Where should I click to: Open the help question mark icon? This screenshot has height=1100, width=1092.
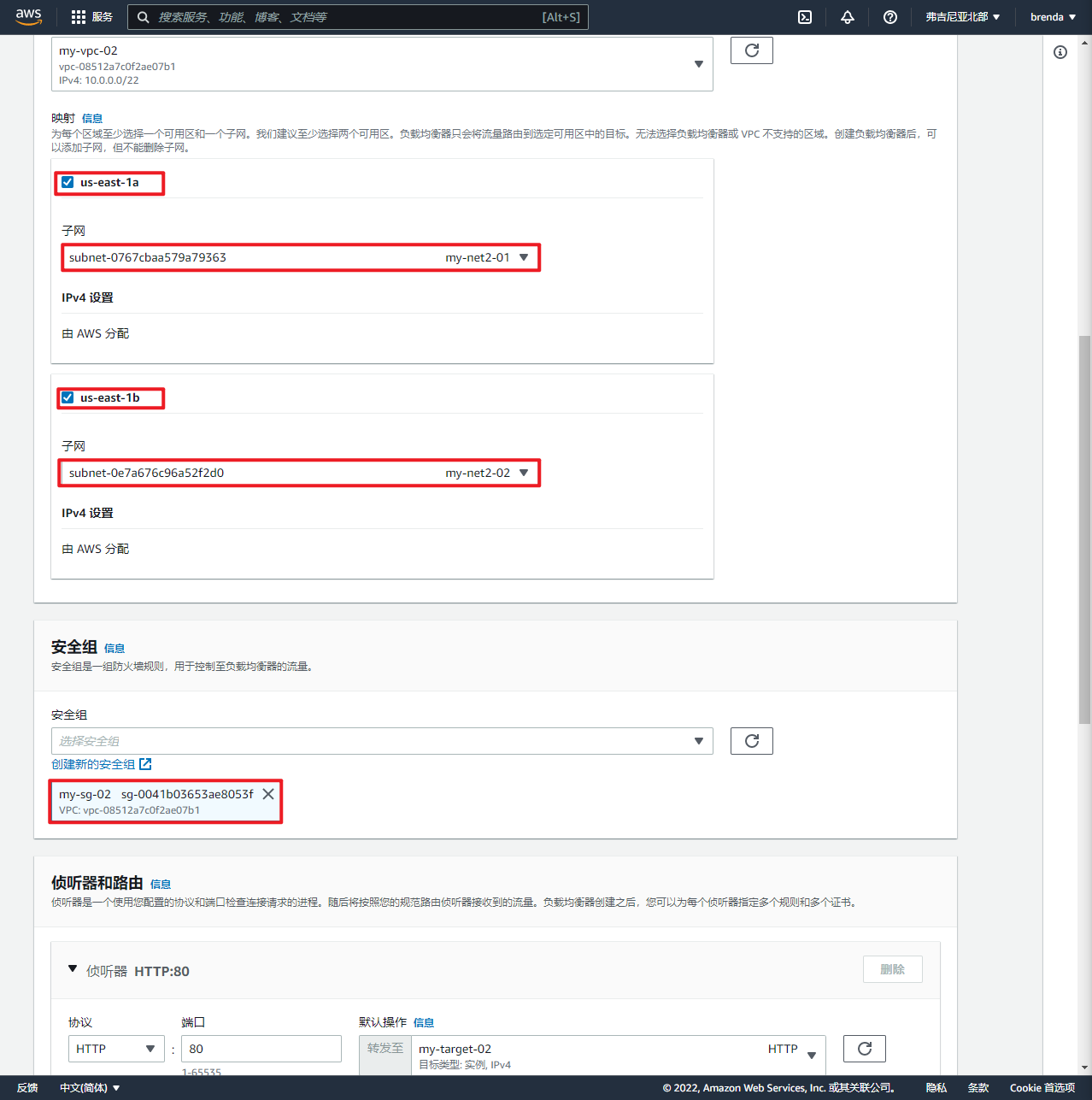(890, 17)
